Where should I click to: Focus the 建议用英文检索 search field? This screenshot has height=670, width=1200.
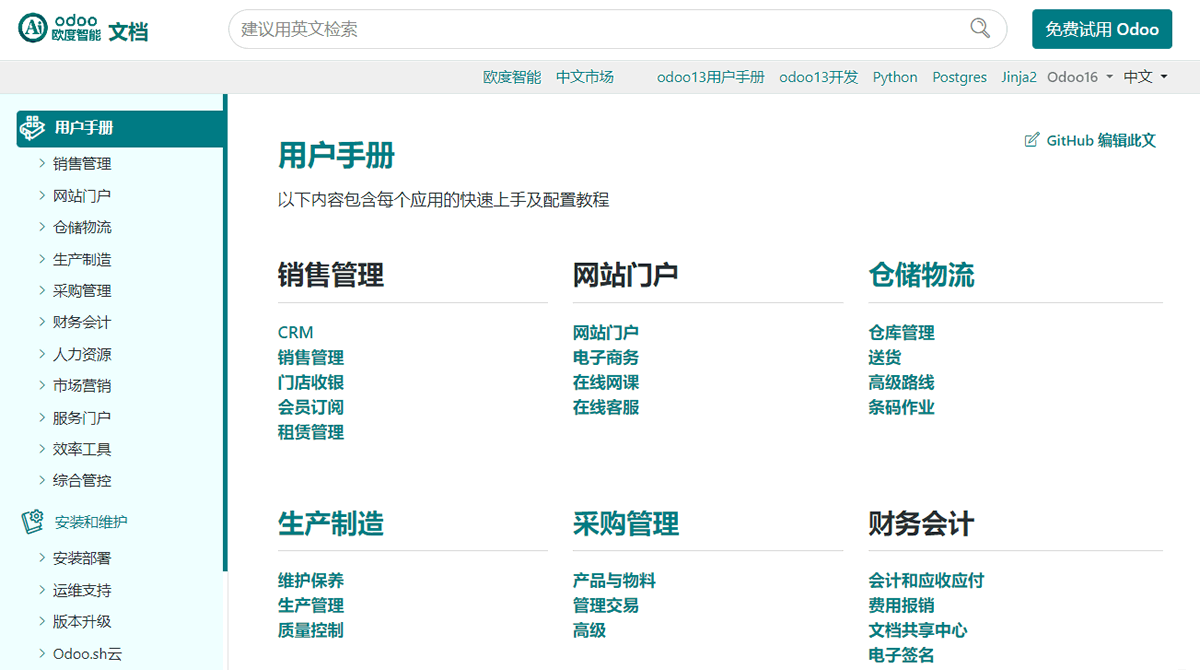coord(600,29)
